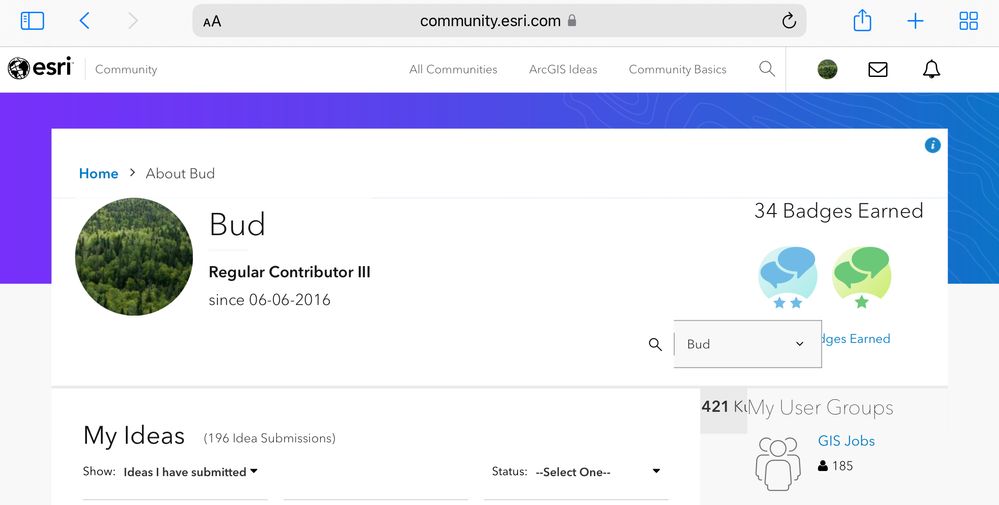Image resolution: width=999 pixels, height=505 pixels.
Task: Reload the current page
Action: [788, 21]
